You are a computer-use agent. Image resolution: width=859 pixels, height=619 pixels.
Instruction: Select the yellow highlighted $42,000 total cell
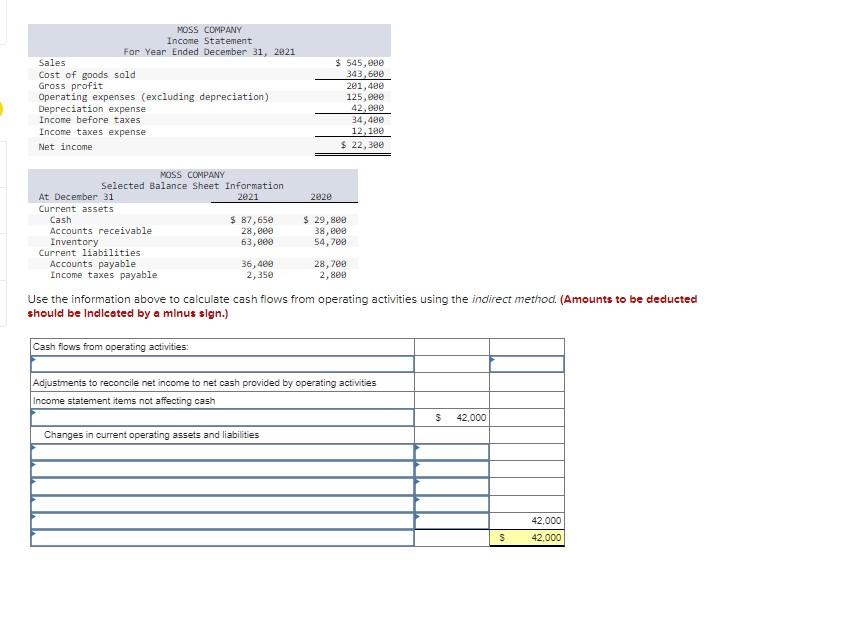pos(535,537)
